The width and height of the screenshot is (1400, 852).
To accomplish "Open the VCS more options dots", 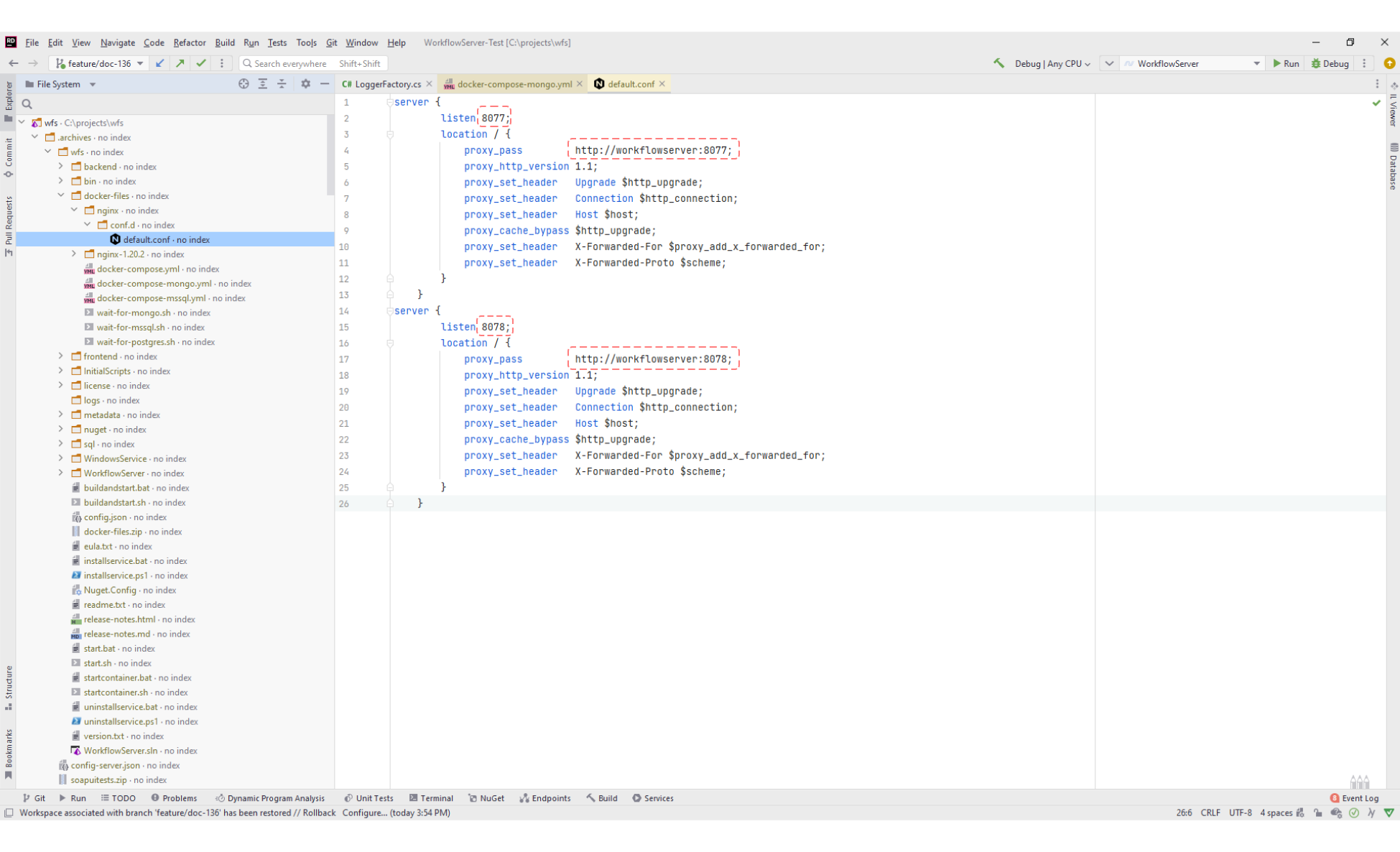I will point(222,63).
